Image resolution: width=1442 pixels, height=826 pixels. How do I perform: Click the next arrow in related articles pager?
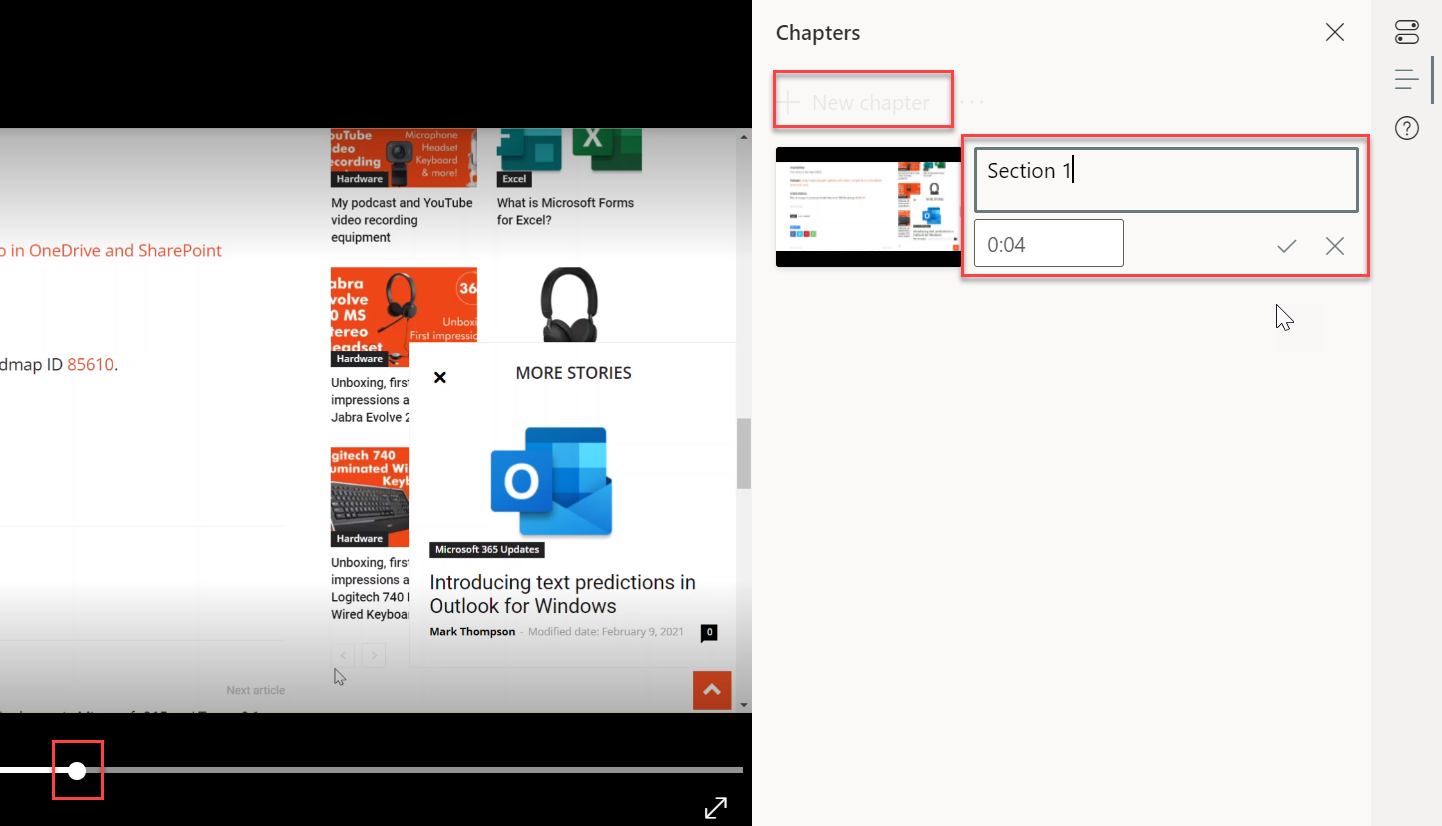(x=373, y=656)
